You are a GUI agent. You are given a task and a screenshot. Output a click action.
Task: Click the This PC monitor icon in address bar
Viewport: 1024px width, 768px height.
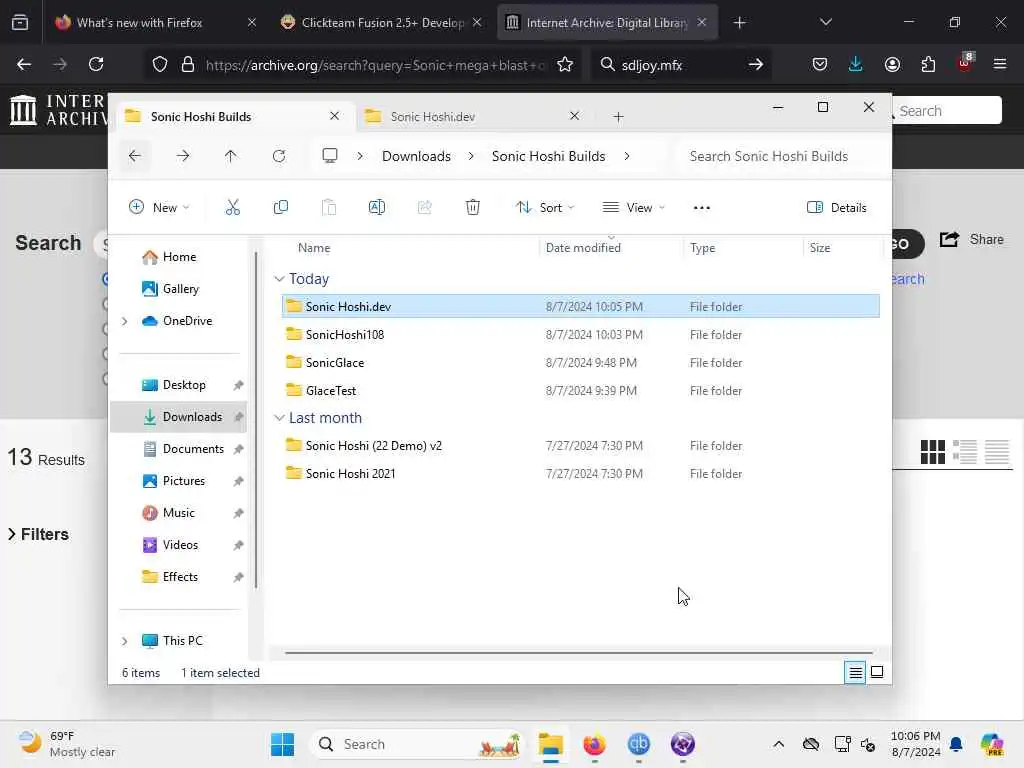330,156
